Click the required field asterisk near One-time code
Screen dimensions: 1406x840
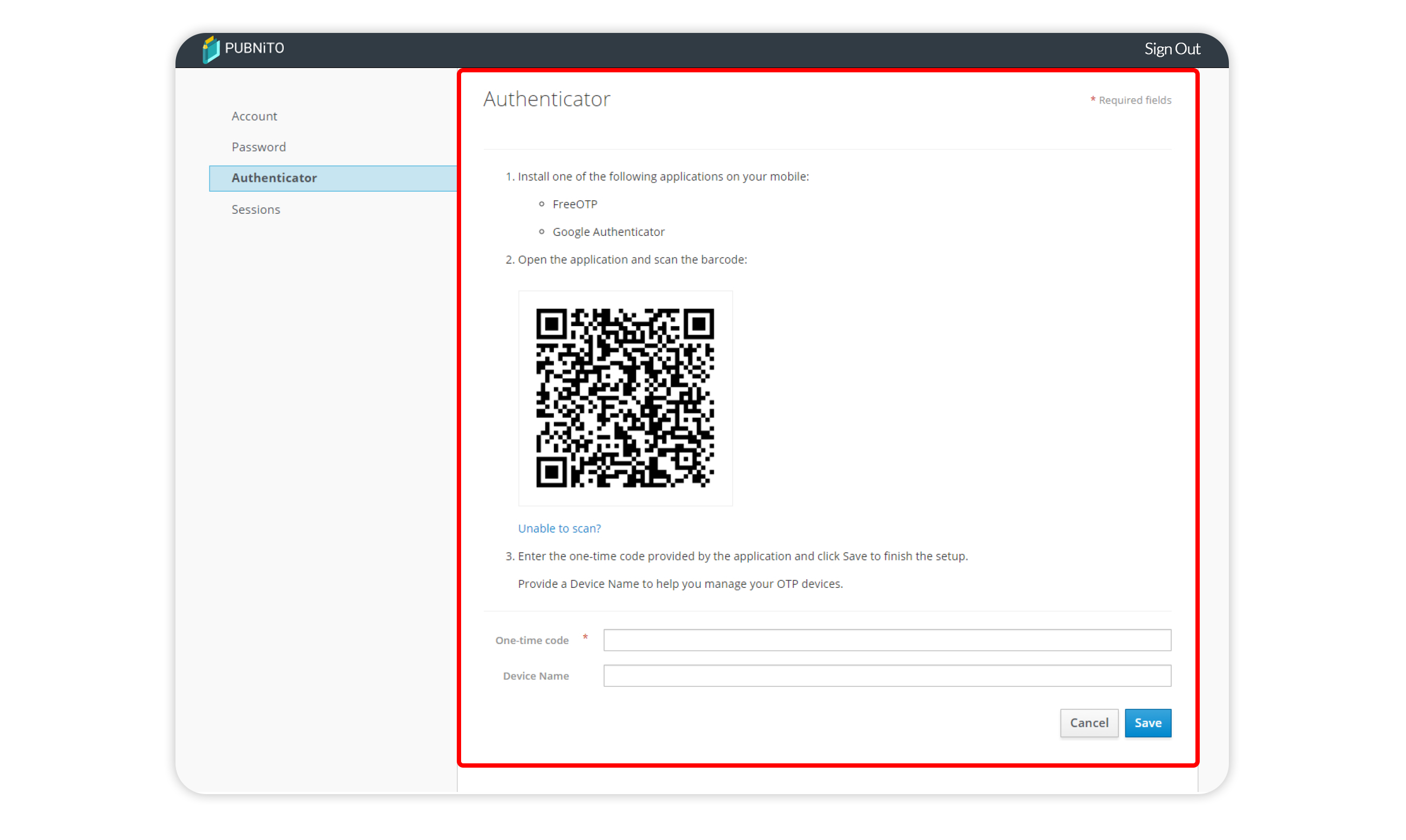(x=585, y=638)
